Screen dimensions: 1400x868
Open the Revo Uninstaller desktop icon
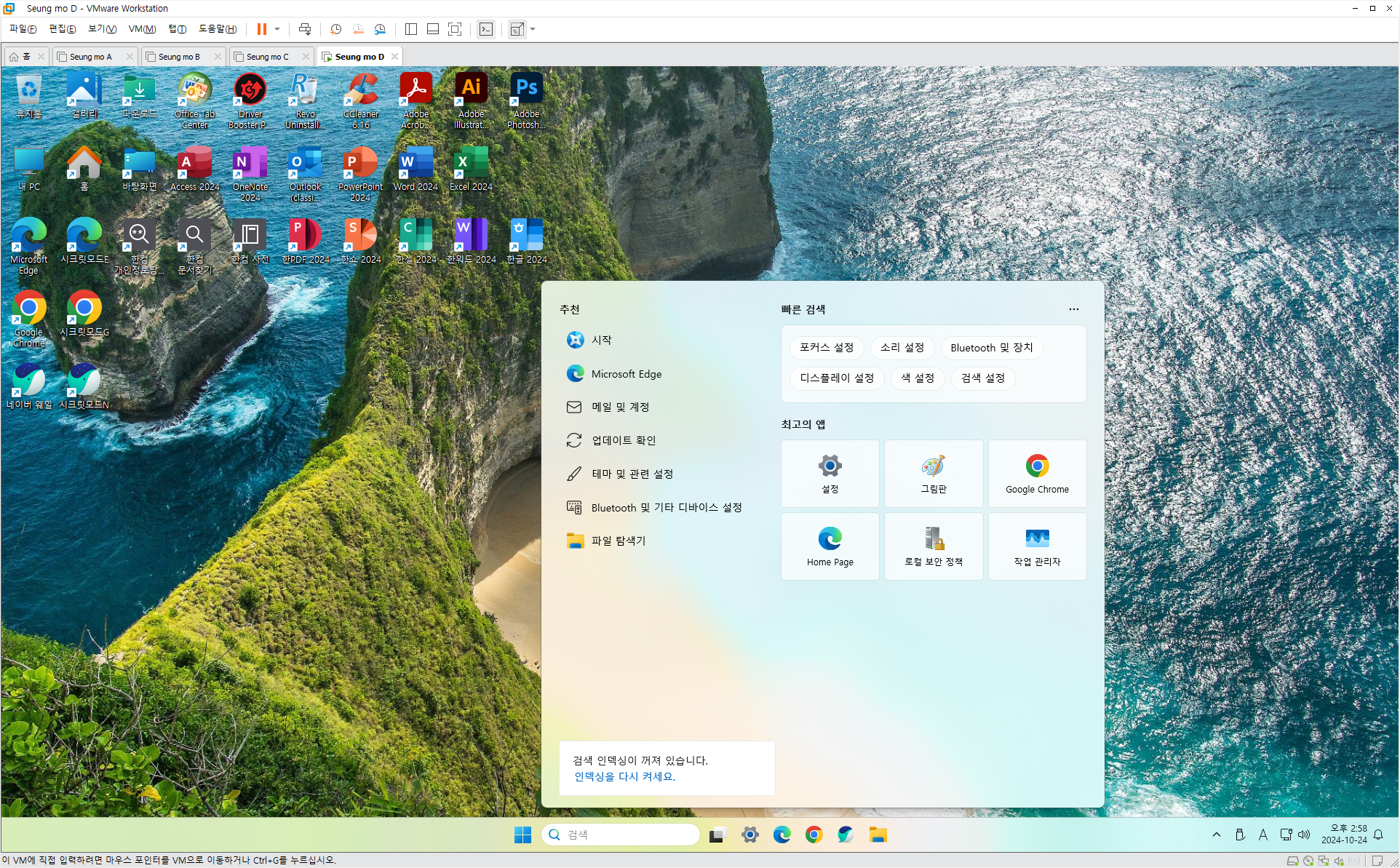(x=305, y=100)
